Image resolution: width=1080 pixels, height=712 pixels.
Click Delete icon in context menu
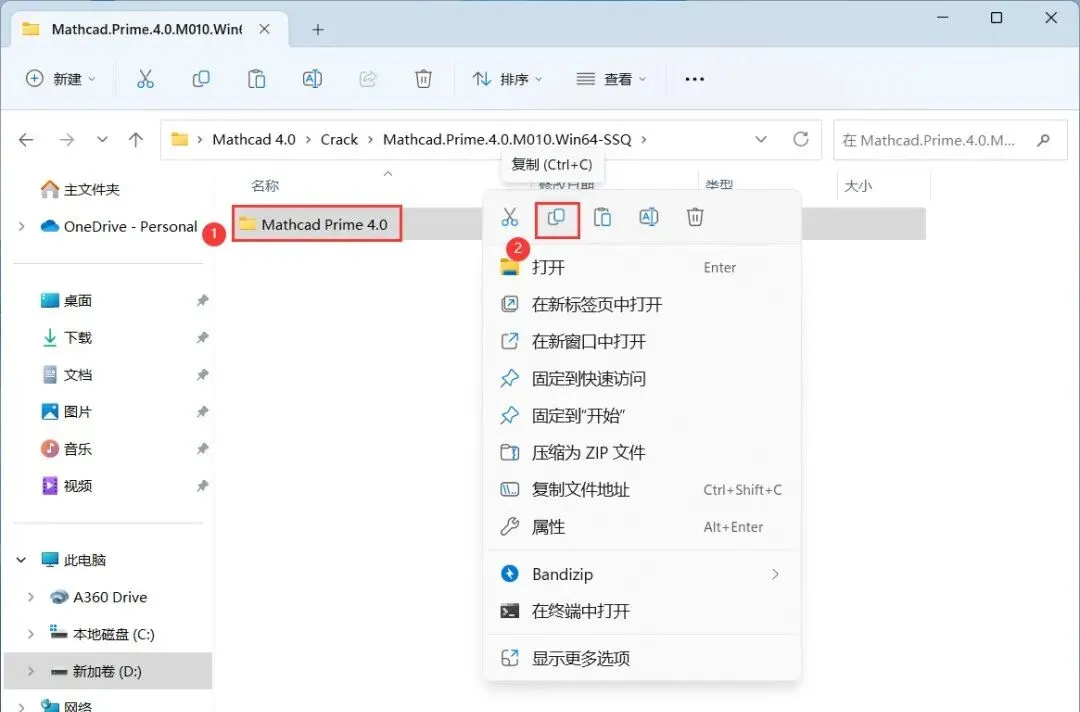point(695,218)
